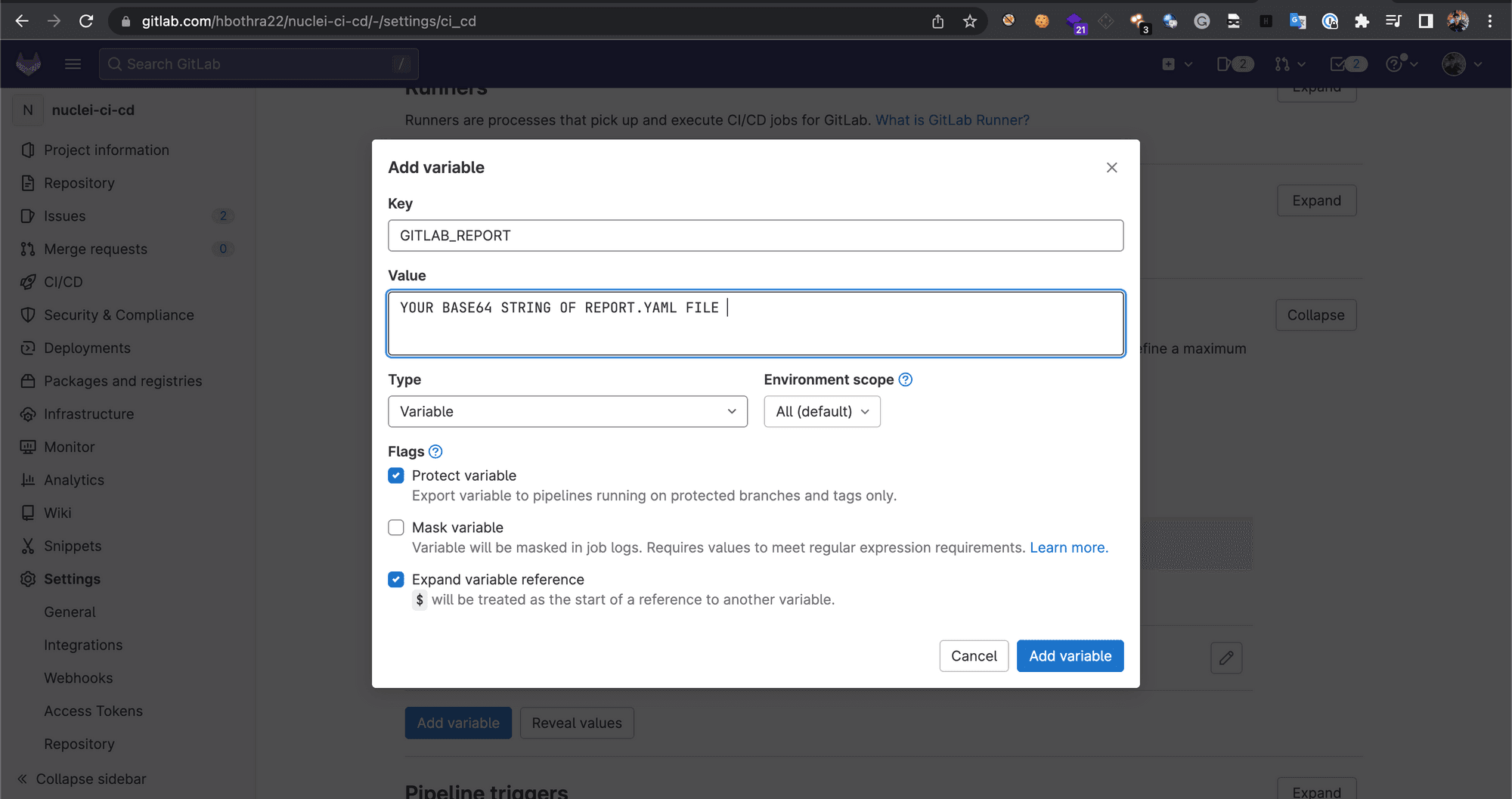The height and width of the screenshot is (799, 1512).
Task: Click the blue Add variable button in dialog
Action: [1070, 656]
